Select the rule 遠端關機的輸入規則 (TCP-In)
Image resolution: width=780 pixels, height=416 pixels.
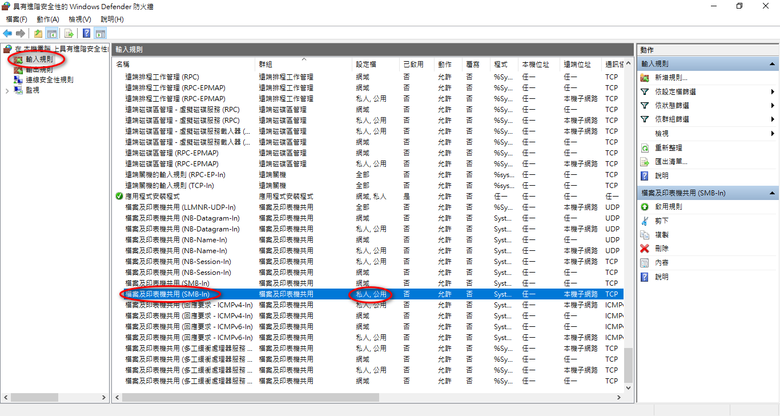pyautogui.click(x=368, y=186)
